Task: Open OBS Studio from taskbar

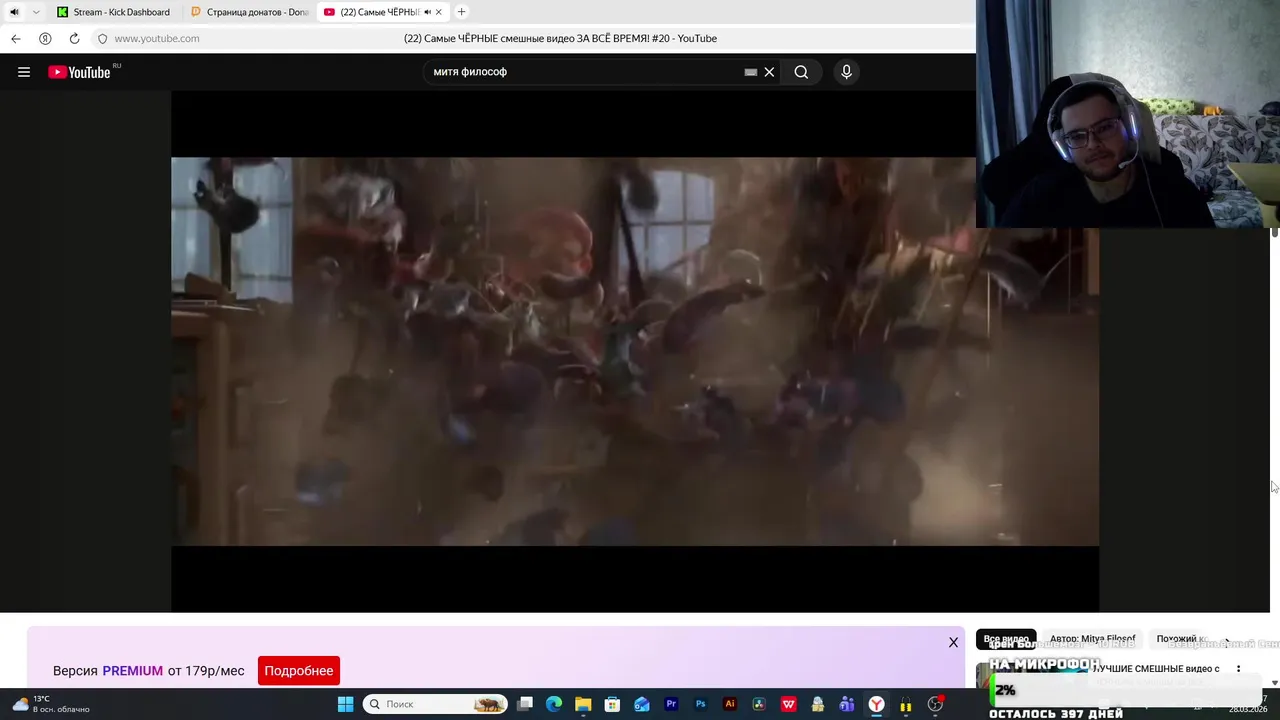Action: tap(935, 704)
